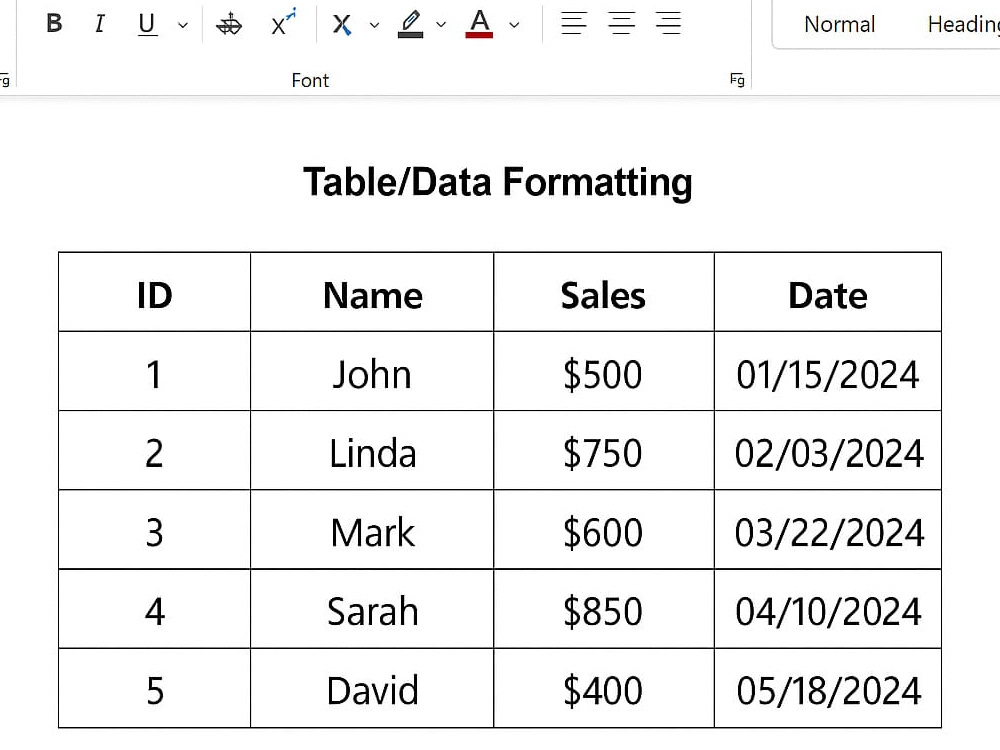Click the strikethrough icon
Screen dimensions: 1000x750
coord(229,24)
